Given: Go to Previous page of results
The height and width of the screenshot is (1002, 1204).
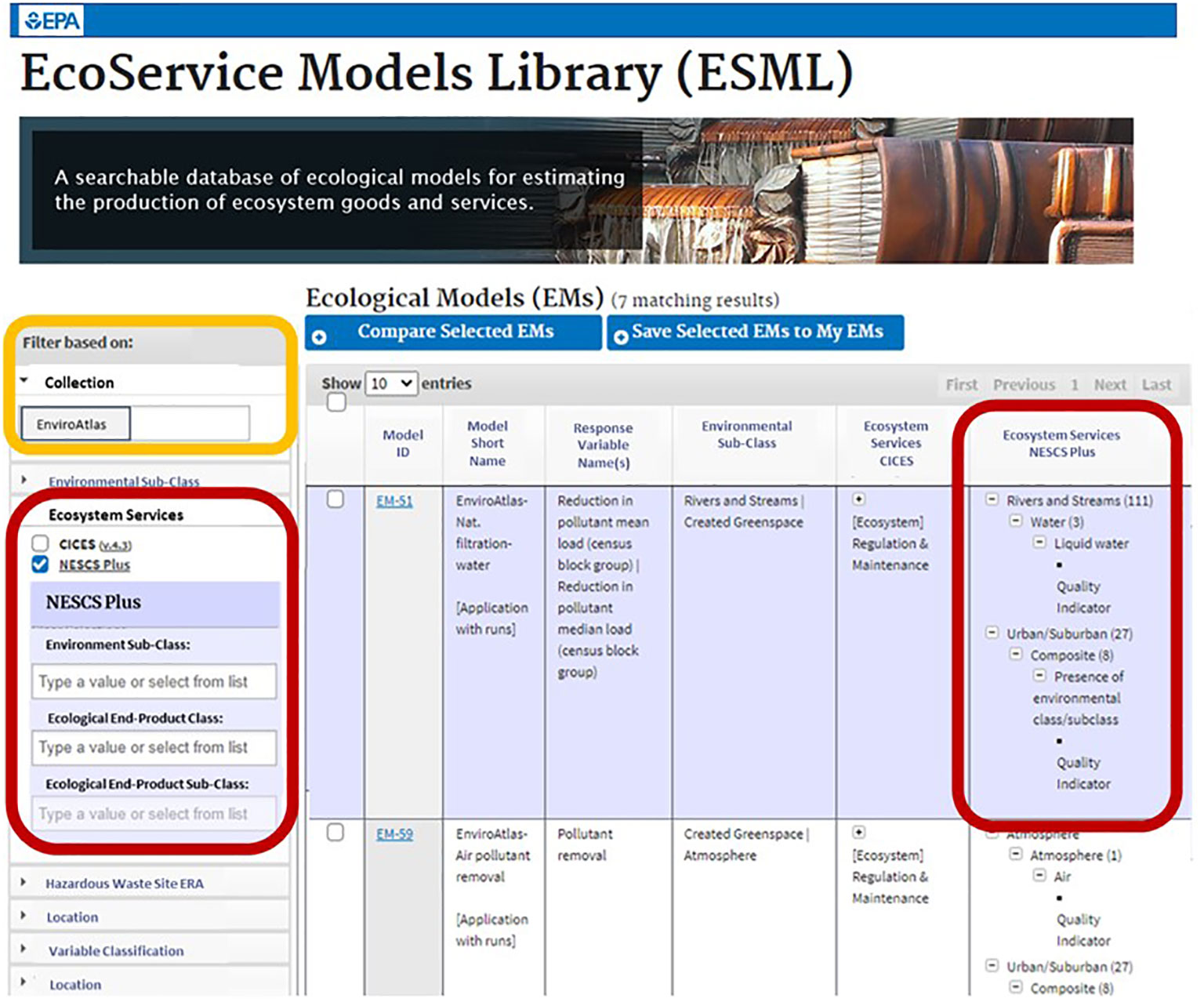Looking at the screenshot, I should 1024,384.
